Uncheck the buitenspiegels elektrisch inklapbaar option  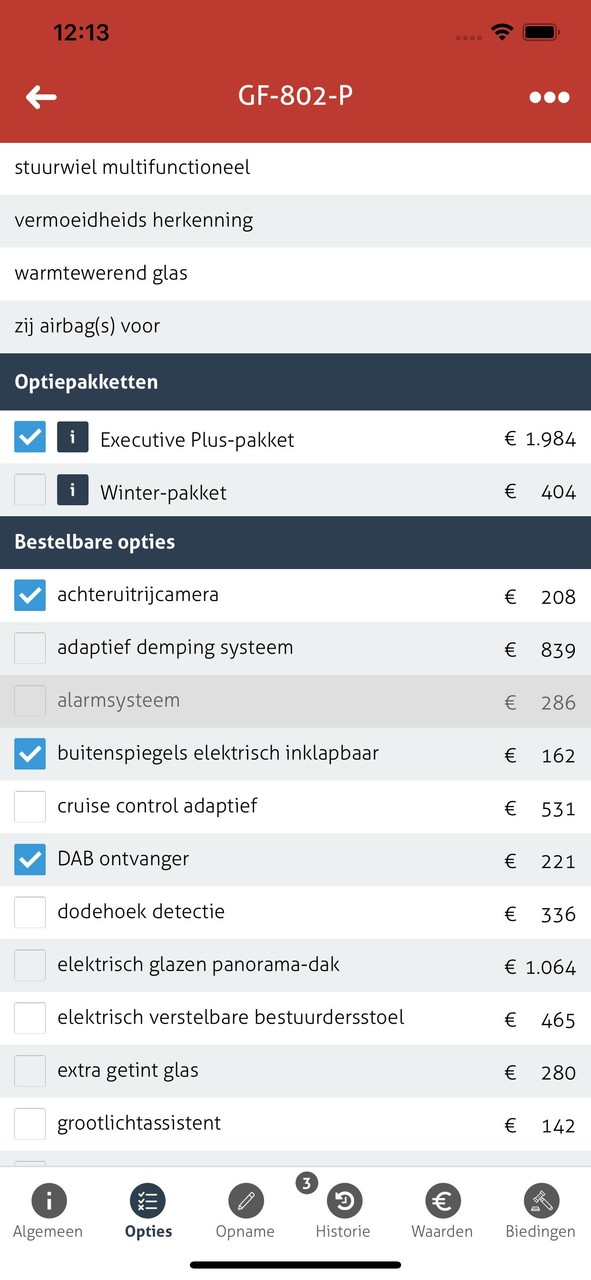[29, 754]
